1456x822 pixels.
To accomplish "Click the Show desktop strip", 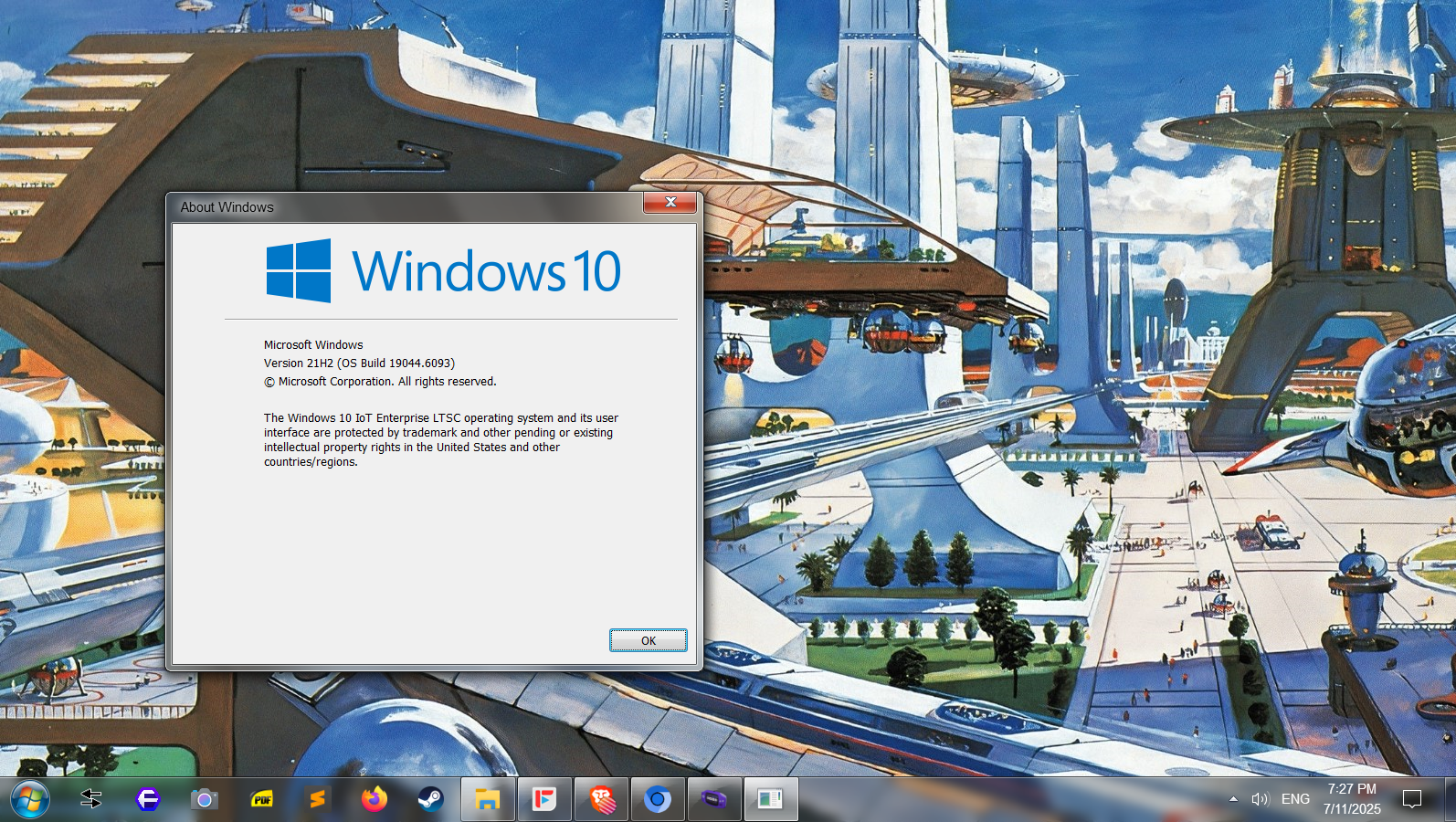I will (1451, 799).
